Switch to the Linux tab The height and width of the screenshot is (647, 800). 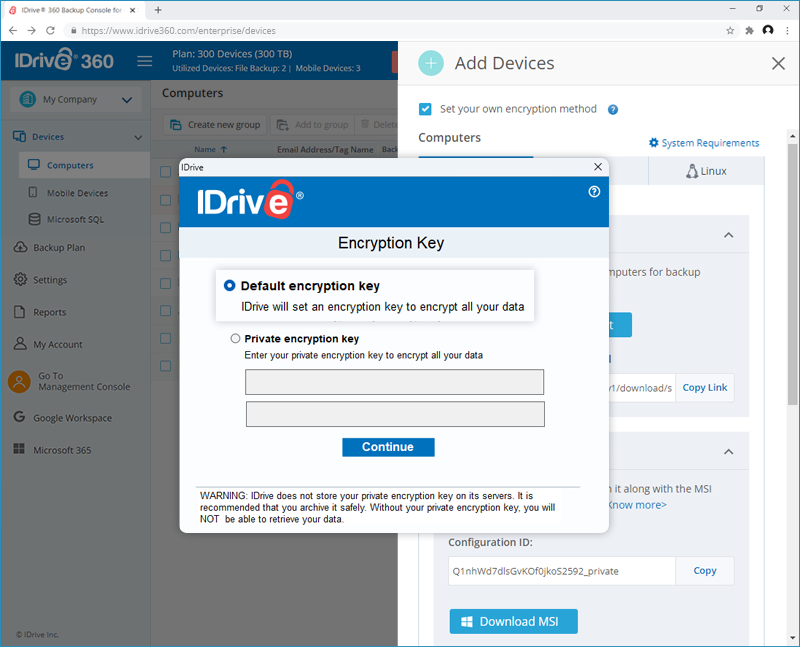[706, 171]
